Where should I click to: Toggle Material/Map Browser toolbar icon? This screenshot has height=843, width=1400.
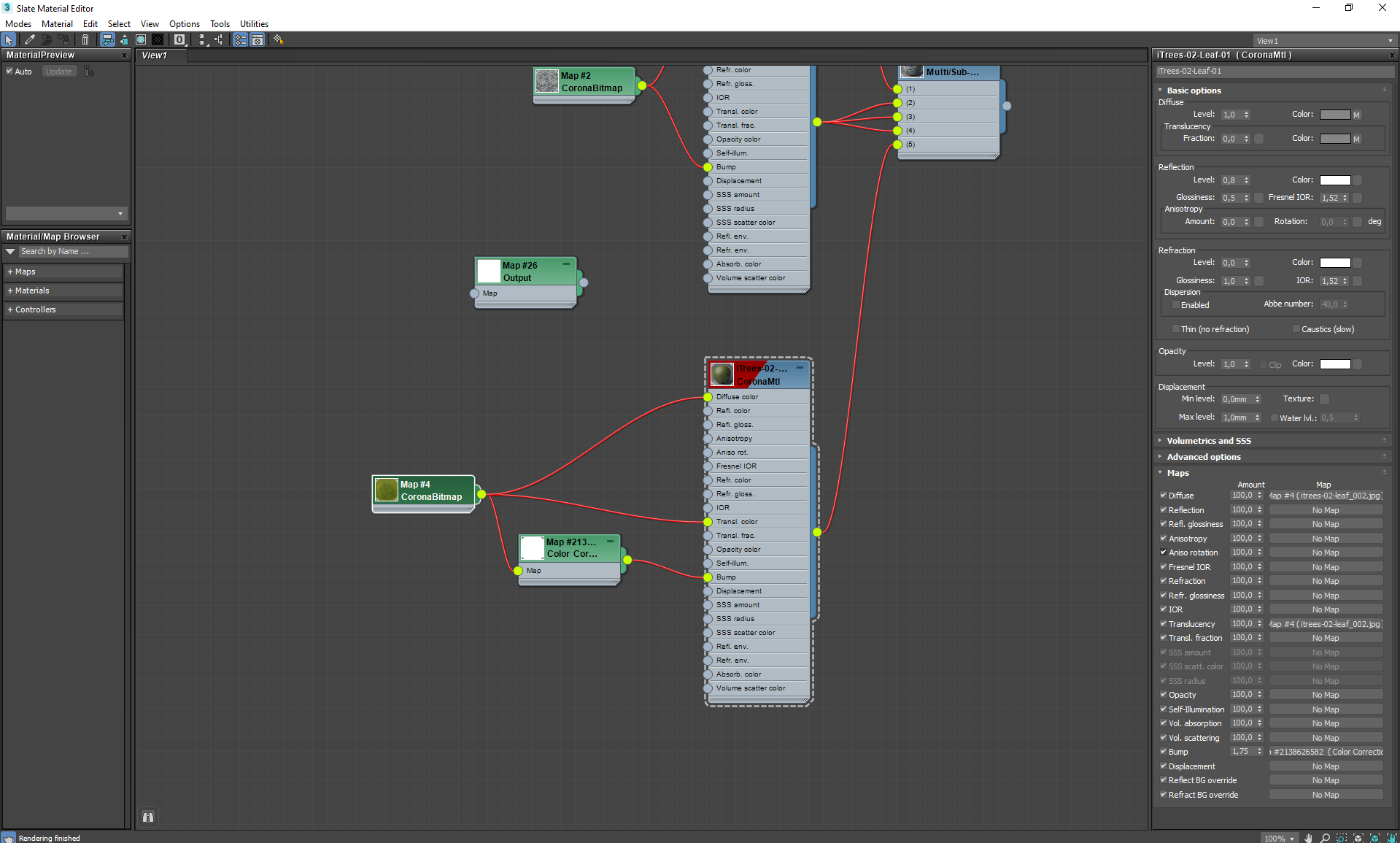240,40
